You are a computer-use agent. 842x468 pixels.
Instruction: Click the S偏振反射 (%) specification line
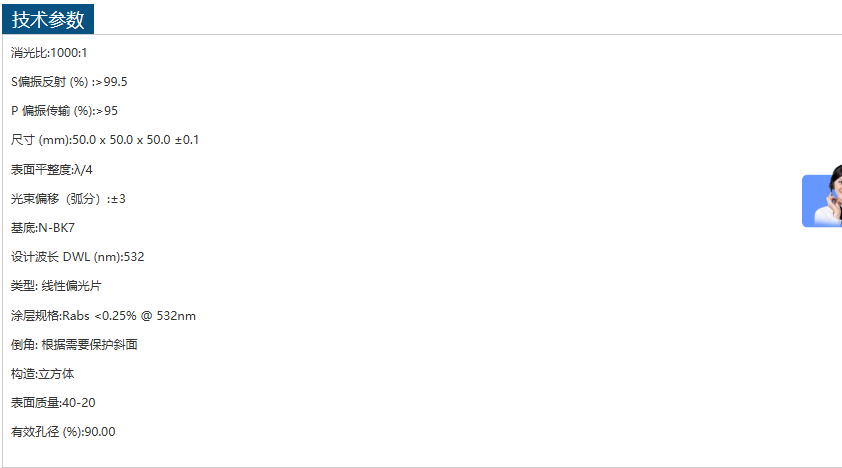69,82
